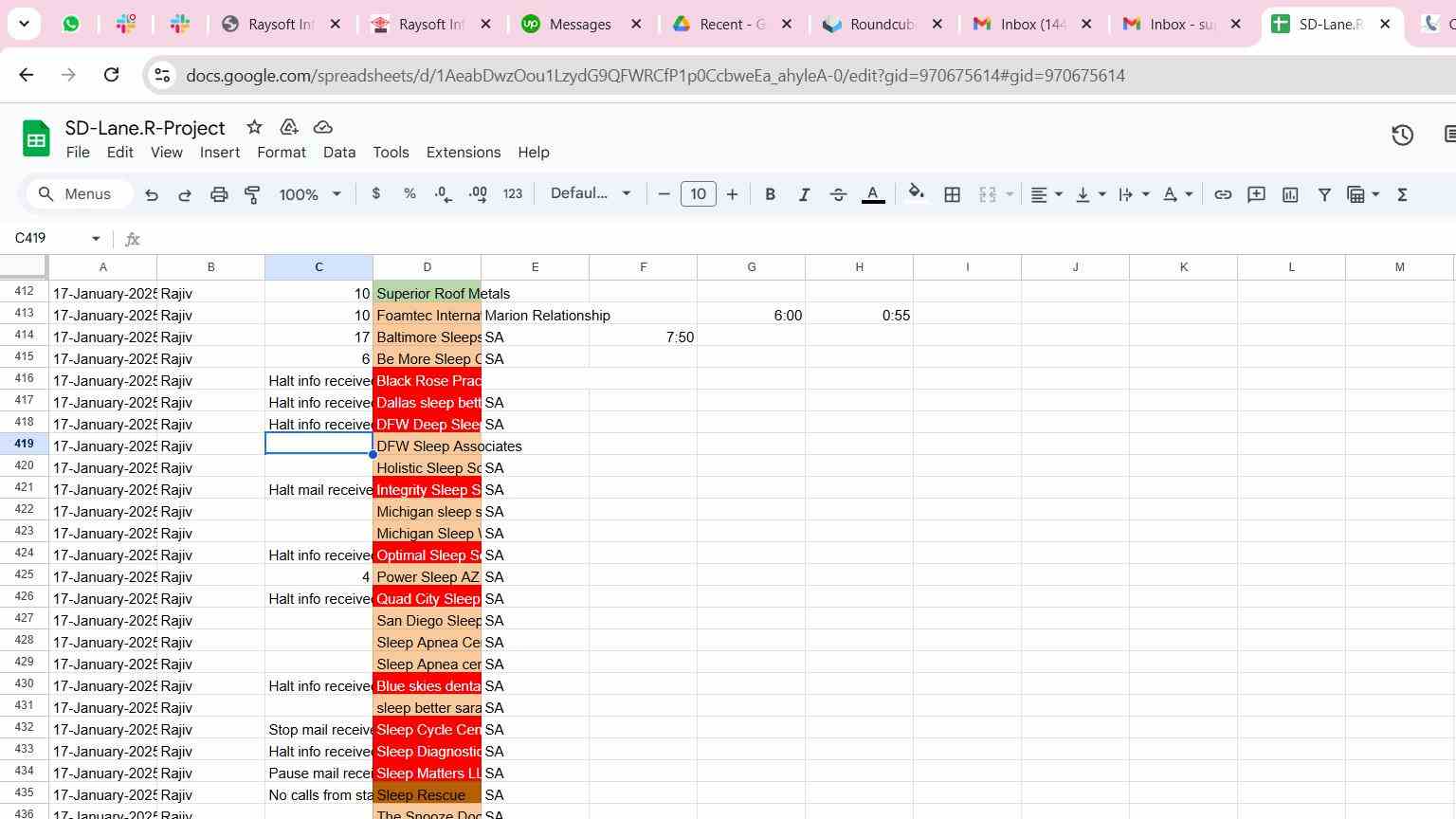Close the Messages browser tab
Viewport: 1456px width, 819px height.
tap(636, 24)
